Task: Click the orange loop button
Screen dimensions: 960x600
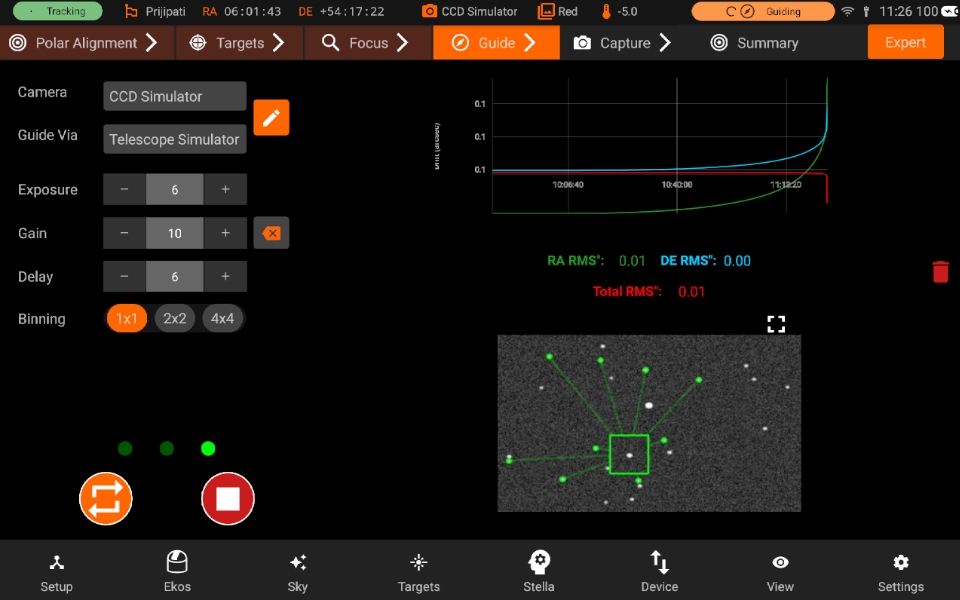Action: click(106, 498)
